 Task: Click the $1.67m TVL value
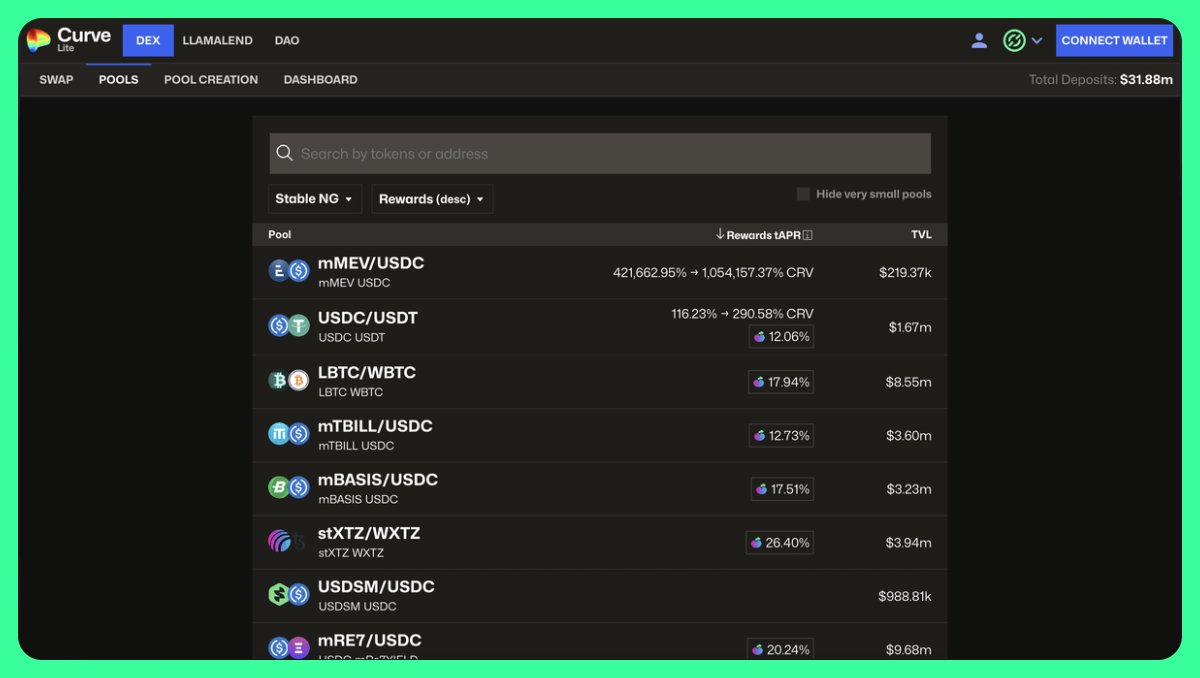pyautogui.click(x=910, y=327)
